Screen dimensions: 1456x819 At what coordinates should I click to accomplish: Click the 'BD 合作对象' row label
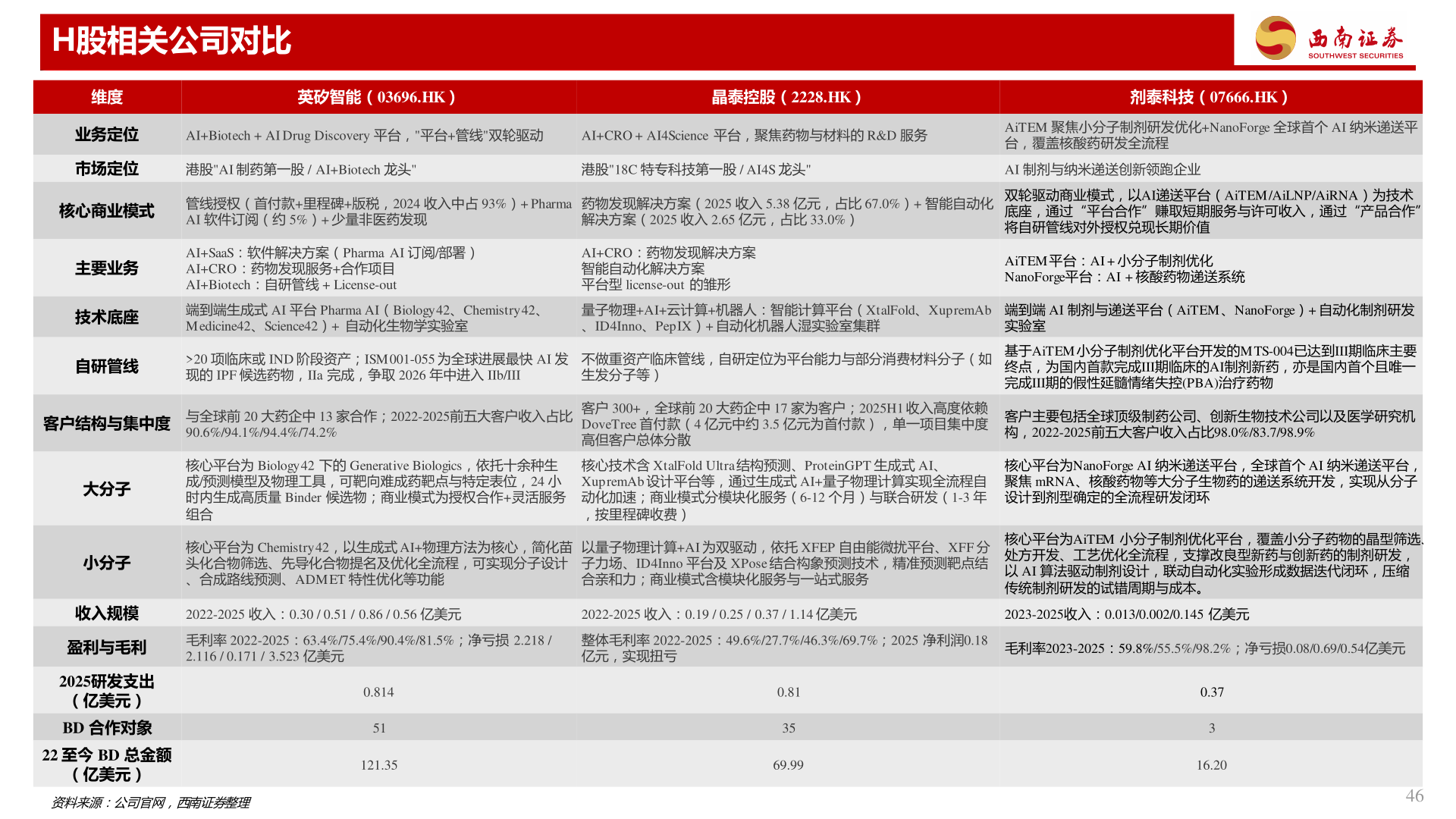(107, 728)
